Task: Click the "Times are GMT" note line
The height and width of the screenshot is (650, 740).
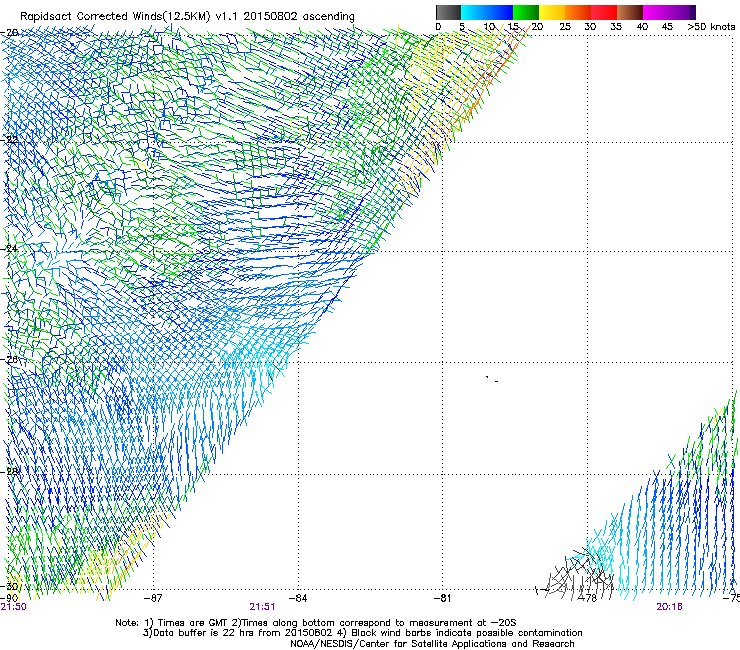Action: 315,623
